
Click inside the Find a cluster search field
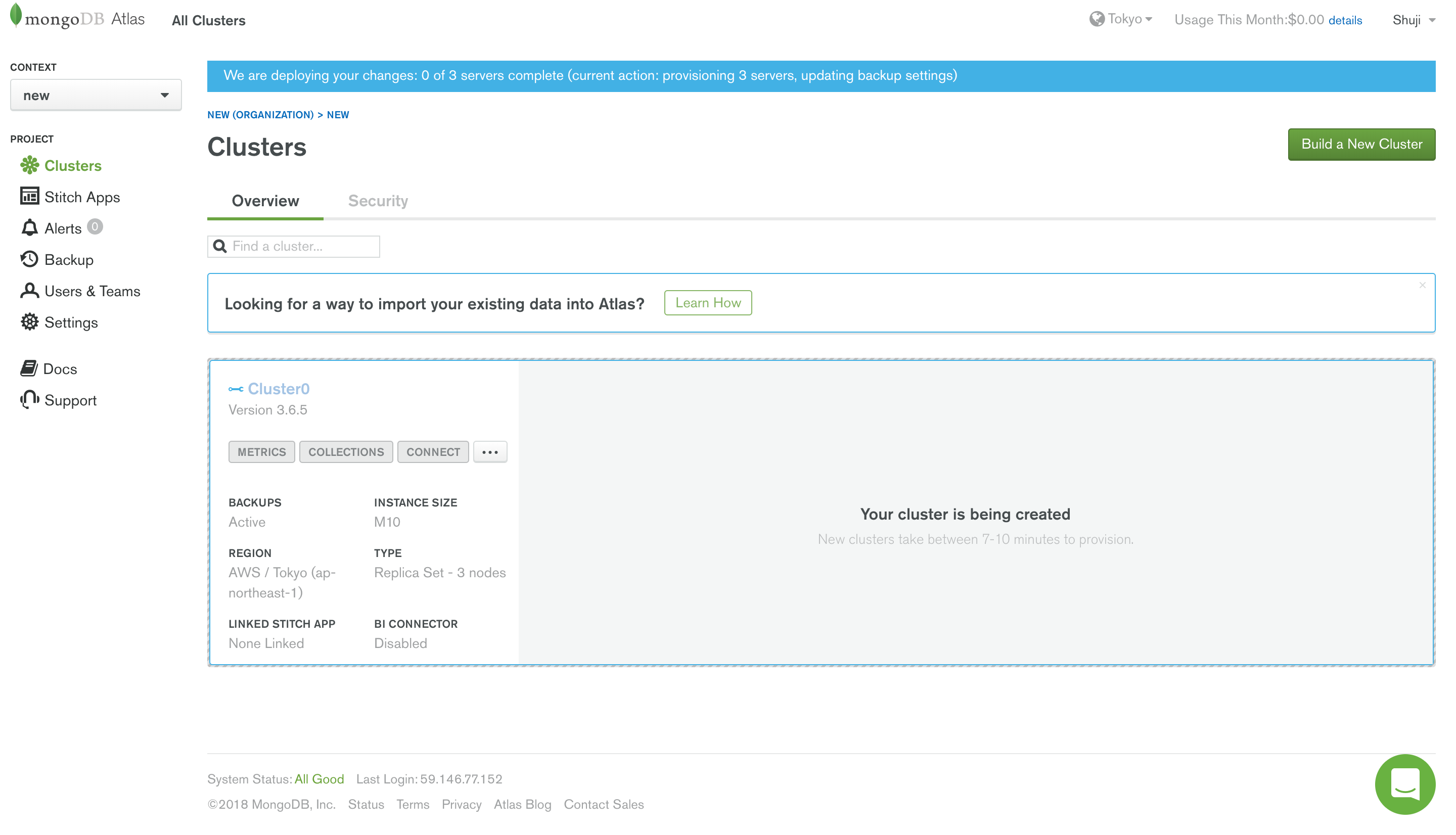tap(294, 246)
